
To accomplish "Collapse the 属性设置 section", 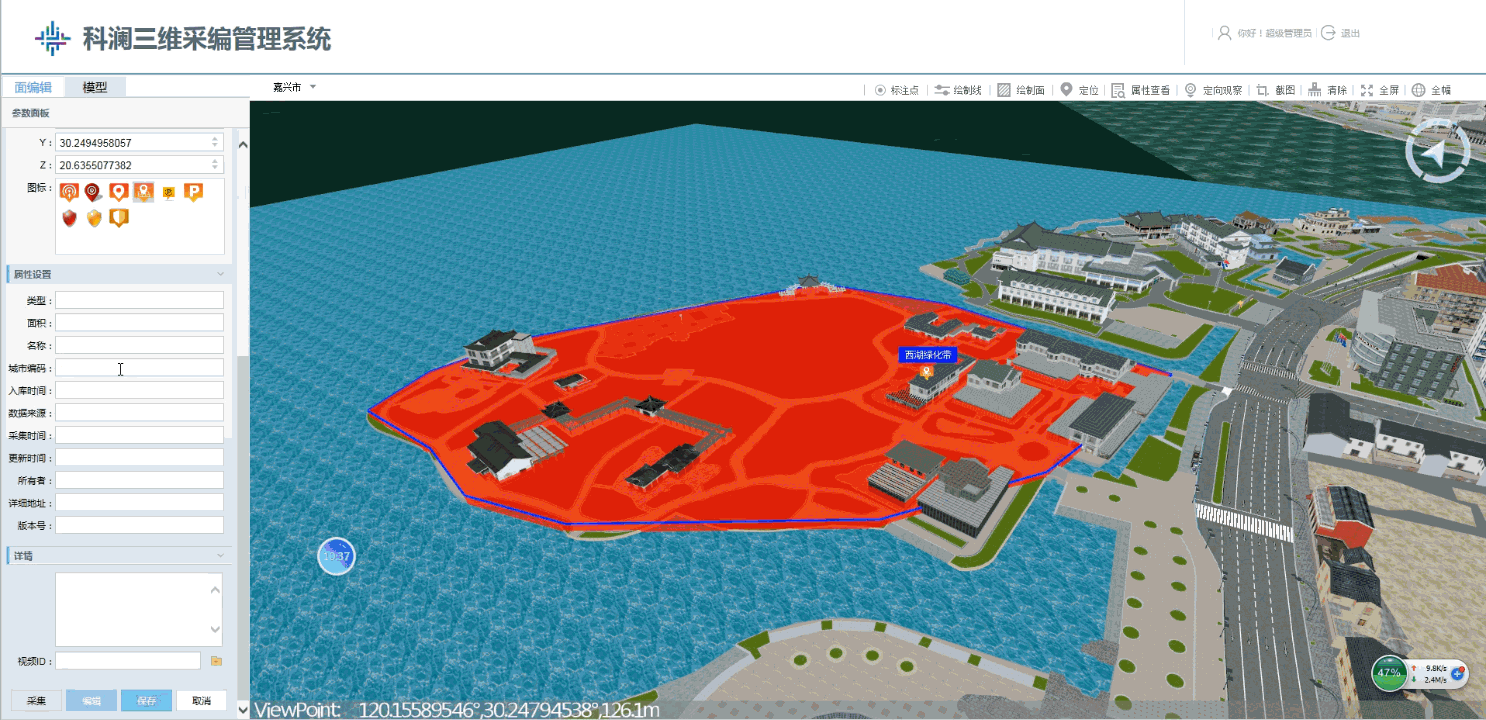I will point(220,274).
